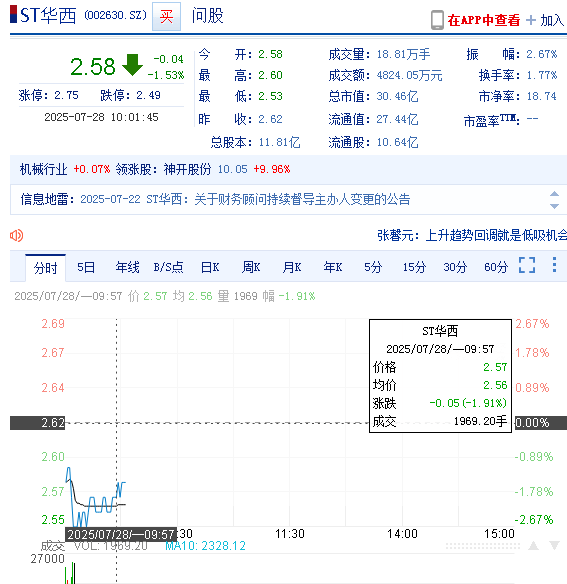Open the fullscreen chart icon
Viewport: 567px width, 584px height.
pyautogui.click(x=527, y=265)
